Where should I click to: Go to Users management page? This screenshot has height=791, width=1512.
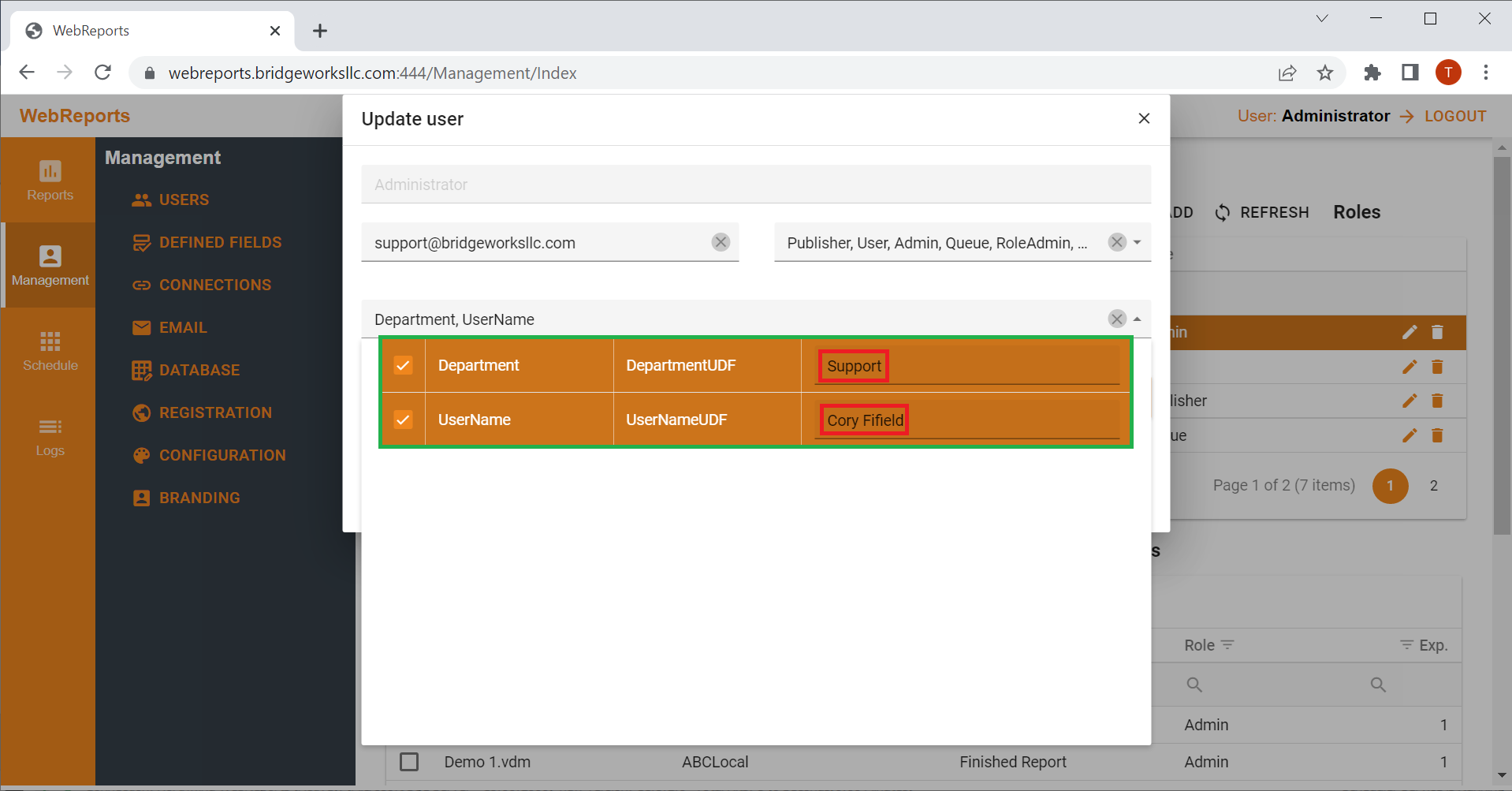(170, 200)
